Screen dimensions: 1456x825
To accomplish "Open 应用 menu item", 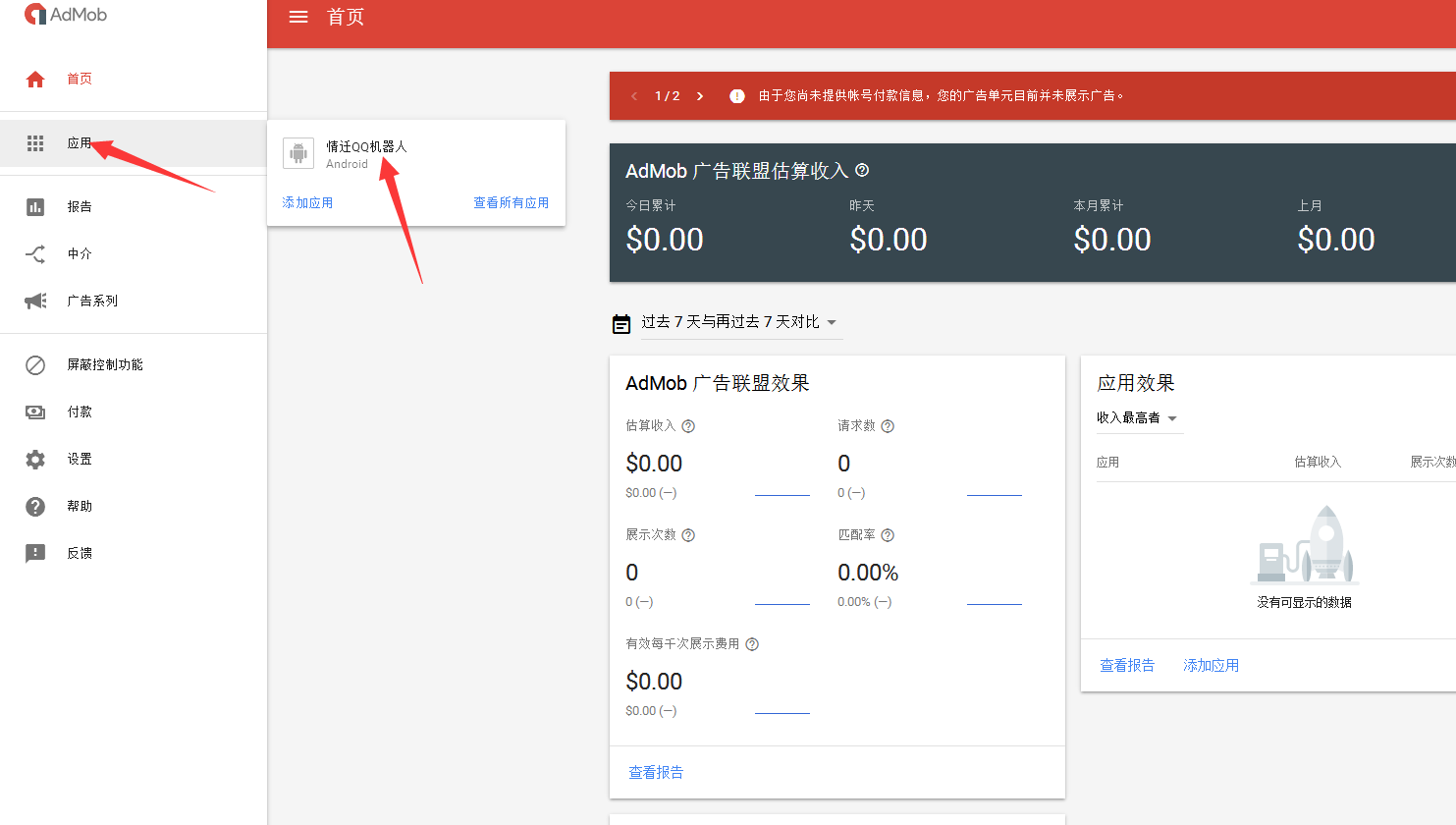I will coord(80,143).
